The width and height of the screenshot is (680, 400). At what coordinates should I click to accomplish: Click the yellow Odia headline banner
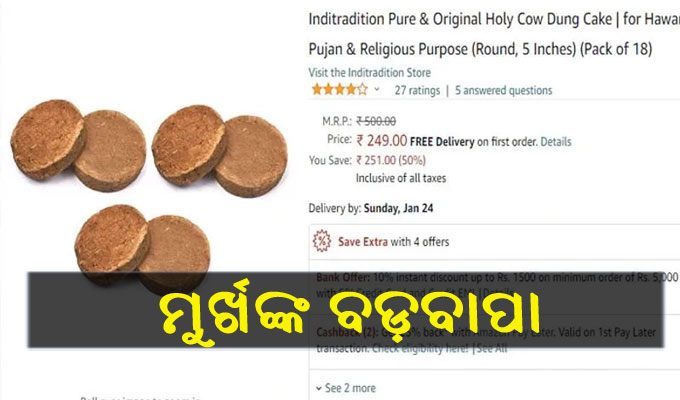tap(346, 310)
